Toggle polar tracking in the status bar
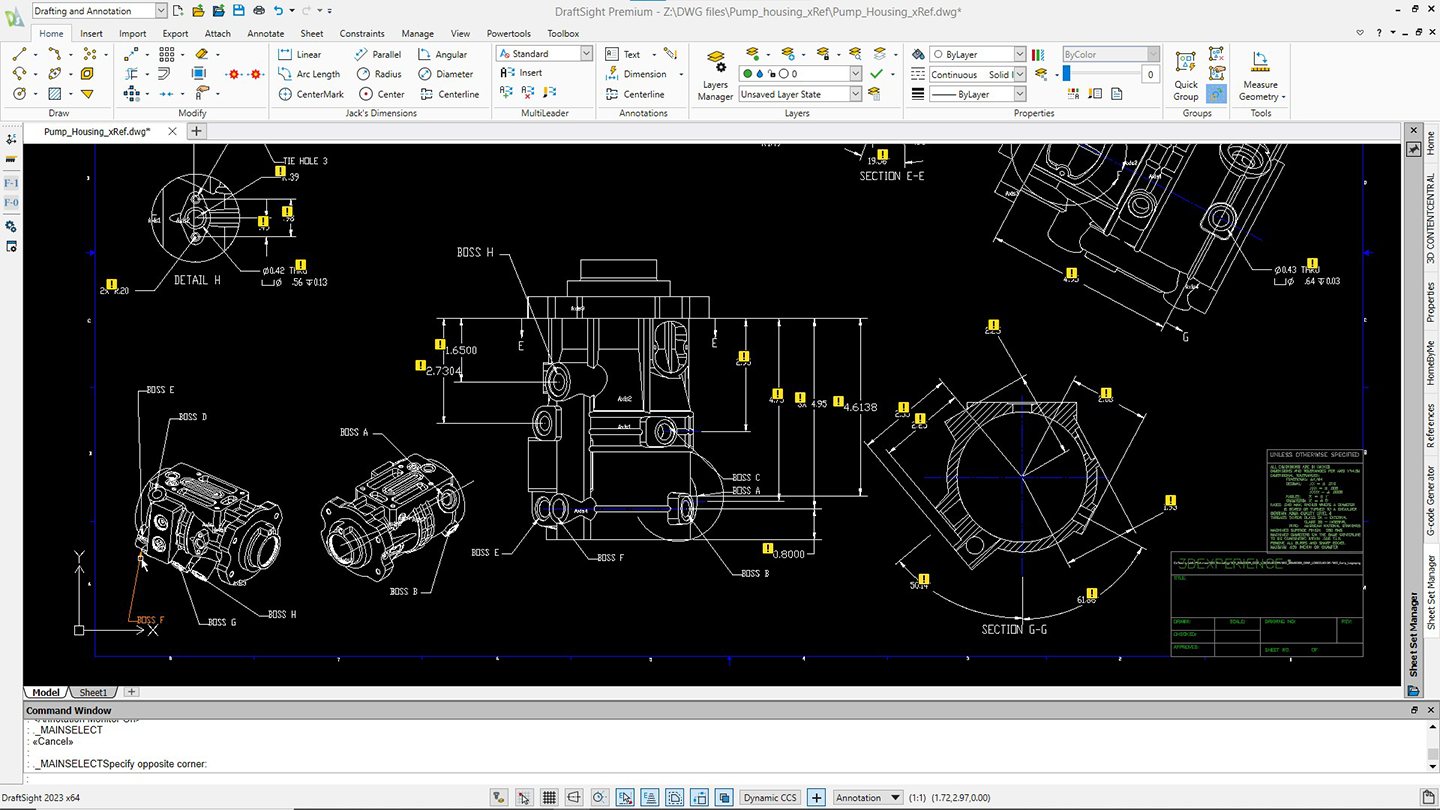Image resolution: width=1440 pixels, height=810 pixels. click(599, 797)
